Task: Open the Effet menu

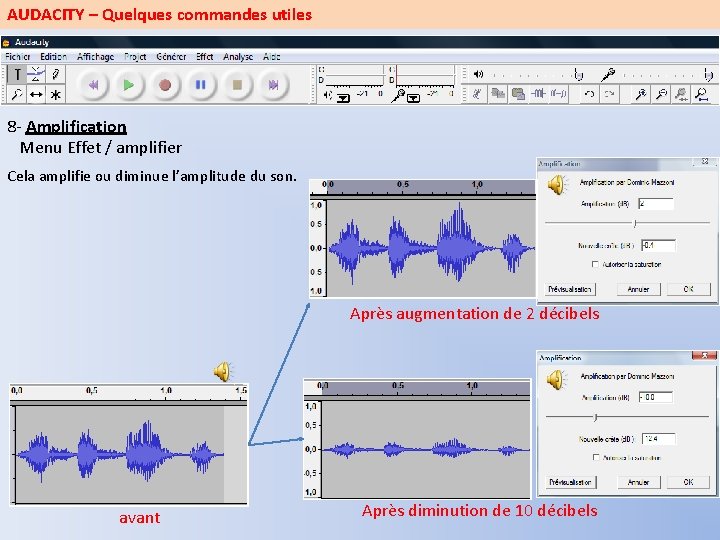Action: tap(205, 56)
